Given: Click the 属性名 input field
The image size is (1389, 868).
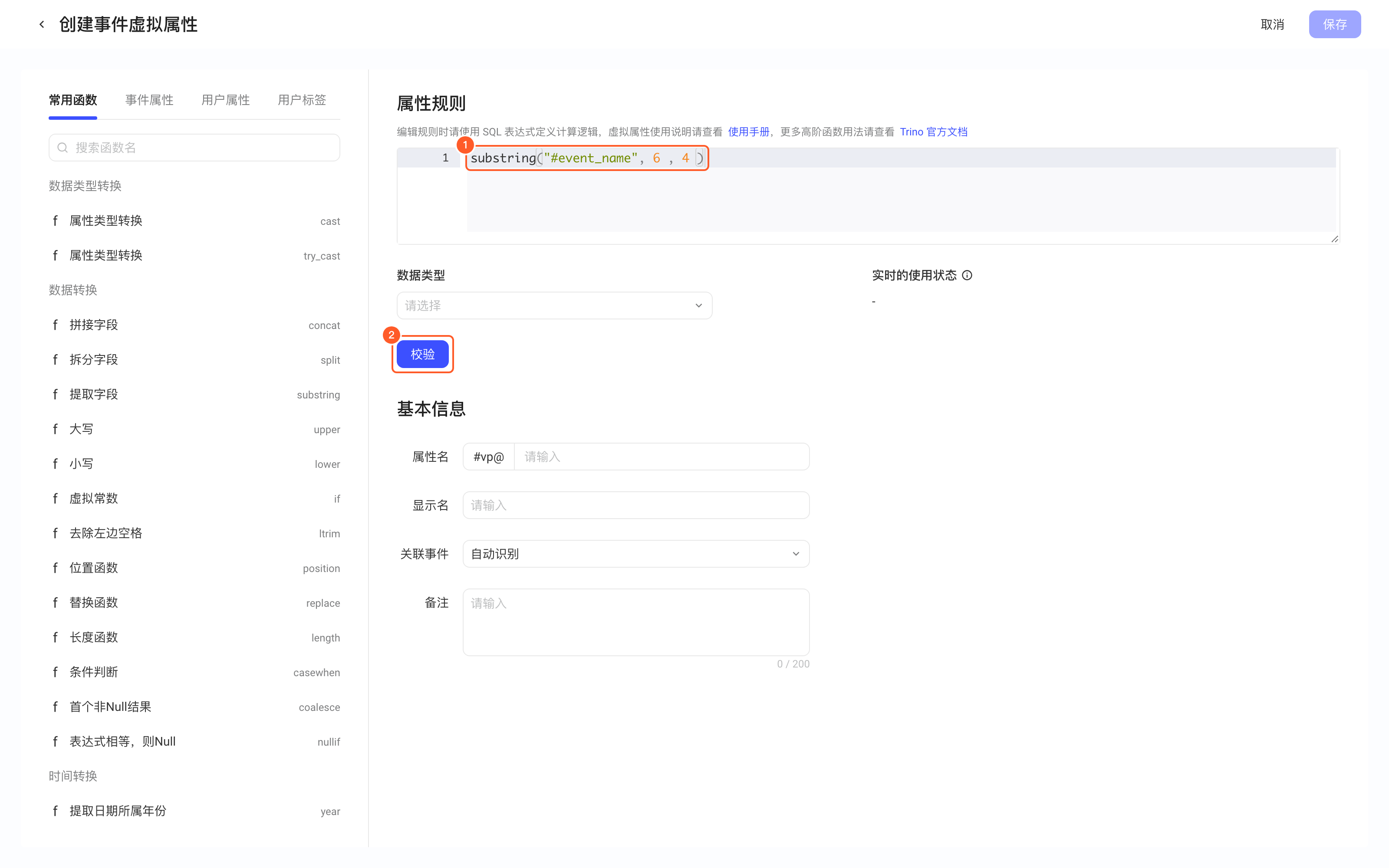Looking at the screenshot, I should (x=661, y=457).
